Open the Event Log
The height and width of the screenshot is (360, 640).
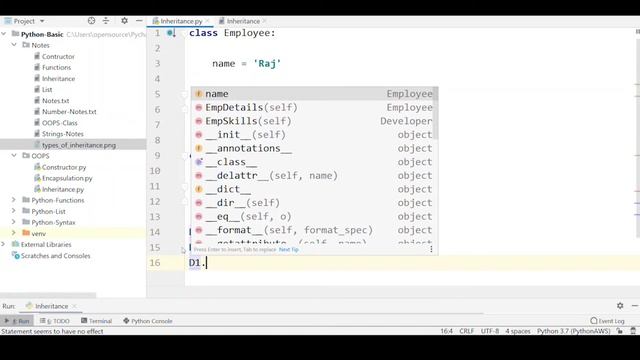[607, 321]
